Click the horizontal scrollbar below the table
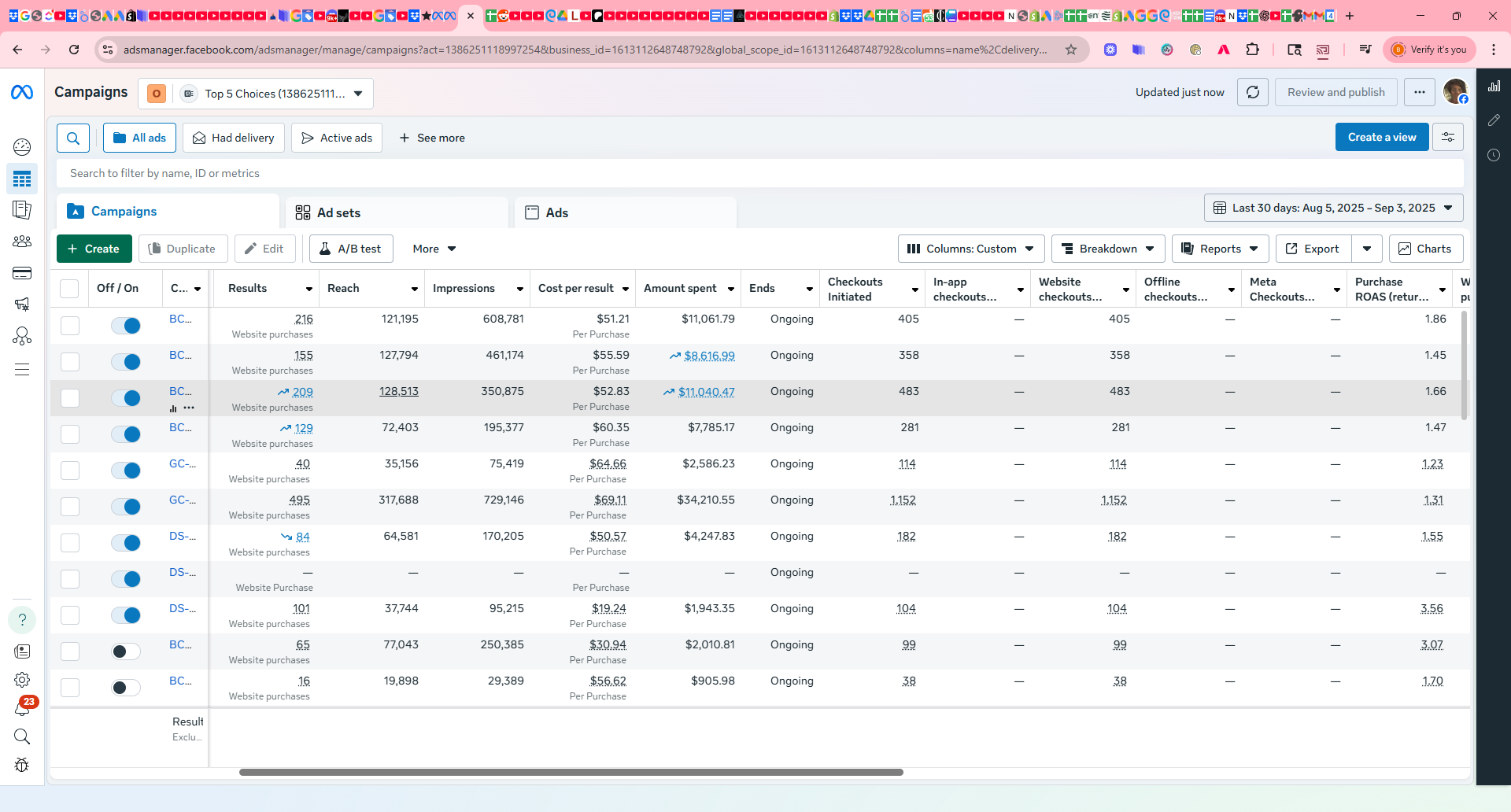Screen dimensions: 1511x812 (571, 772)
